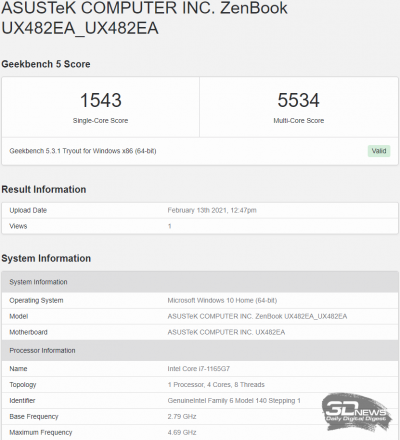Select the ZenBook UX482EA_UX482EA model value
The width and height of the screenshot is (400, 440).
pos(257,316)
